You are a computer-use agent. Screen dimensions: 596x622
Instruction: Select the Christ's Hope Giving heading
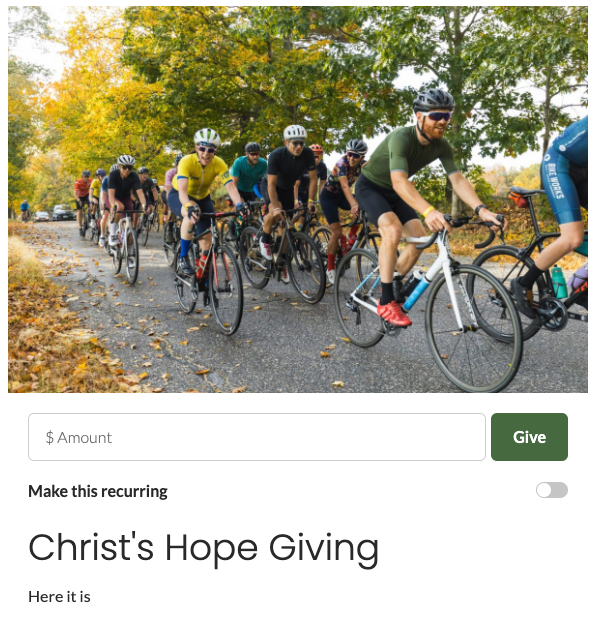click(204, 549)
